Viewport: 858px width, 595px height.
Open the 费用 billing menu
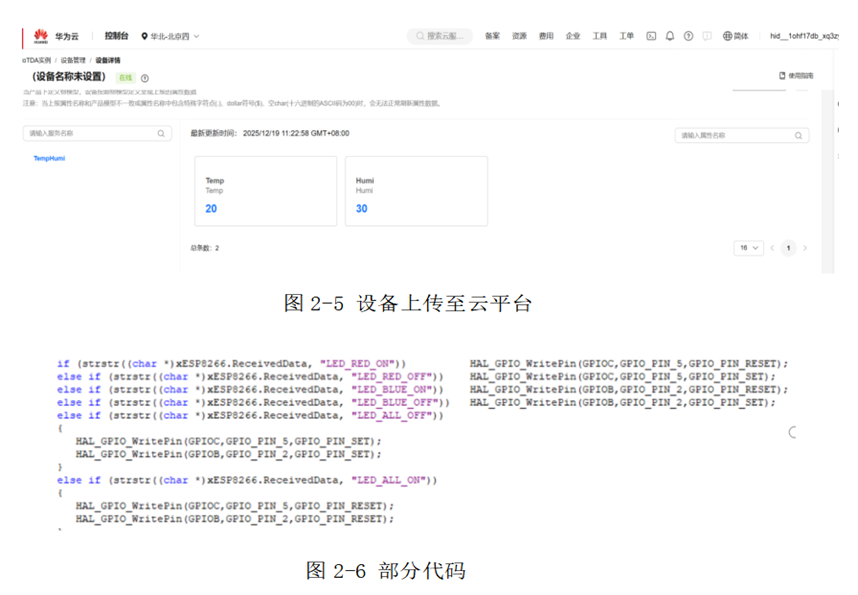pyautogui.click(x=546, y=36)
